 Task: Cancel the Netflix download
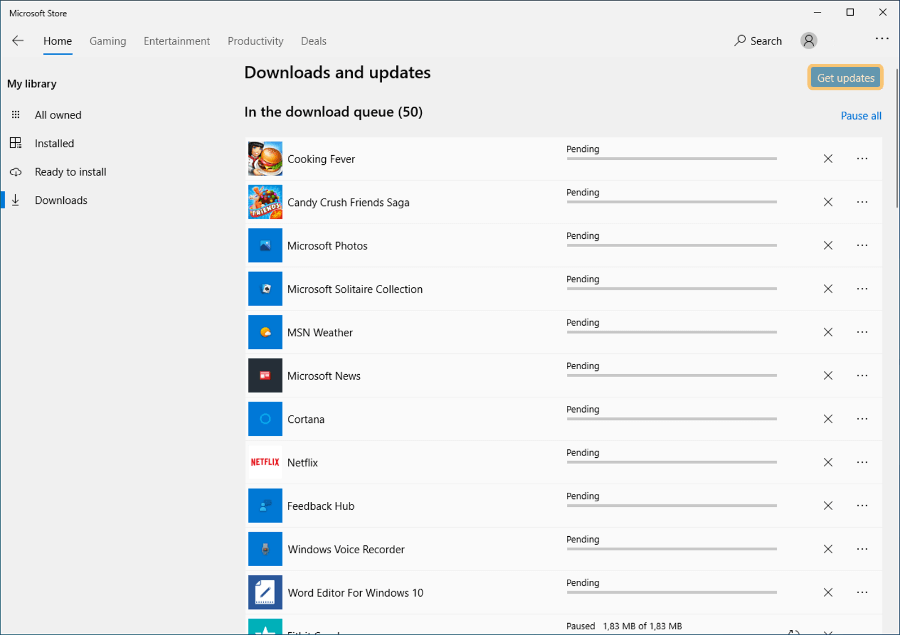coord(828,462)
